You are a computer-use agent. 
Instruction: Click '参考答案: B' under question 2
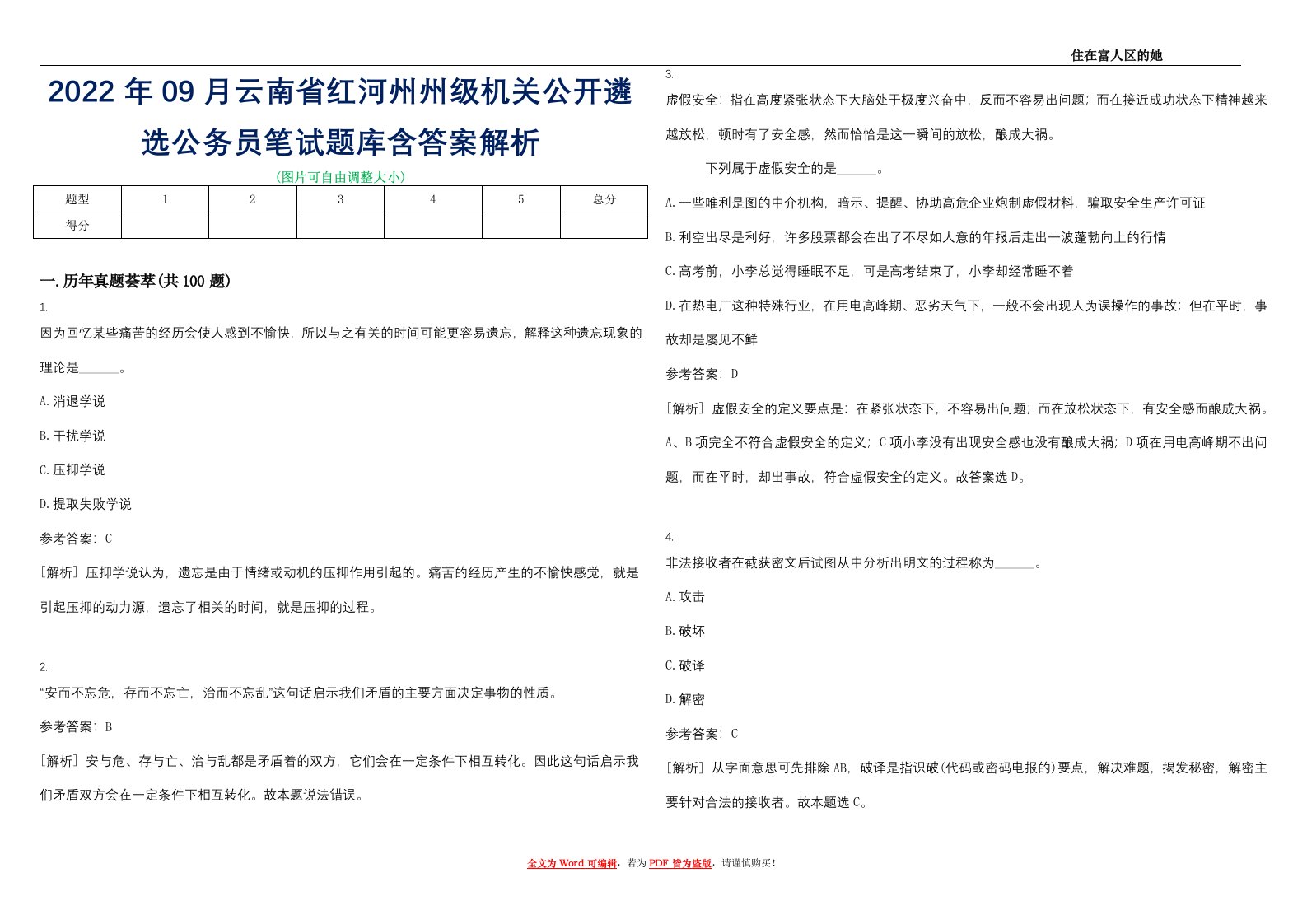pos(76,727)
